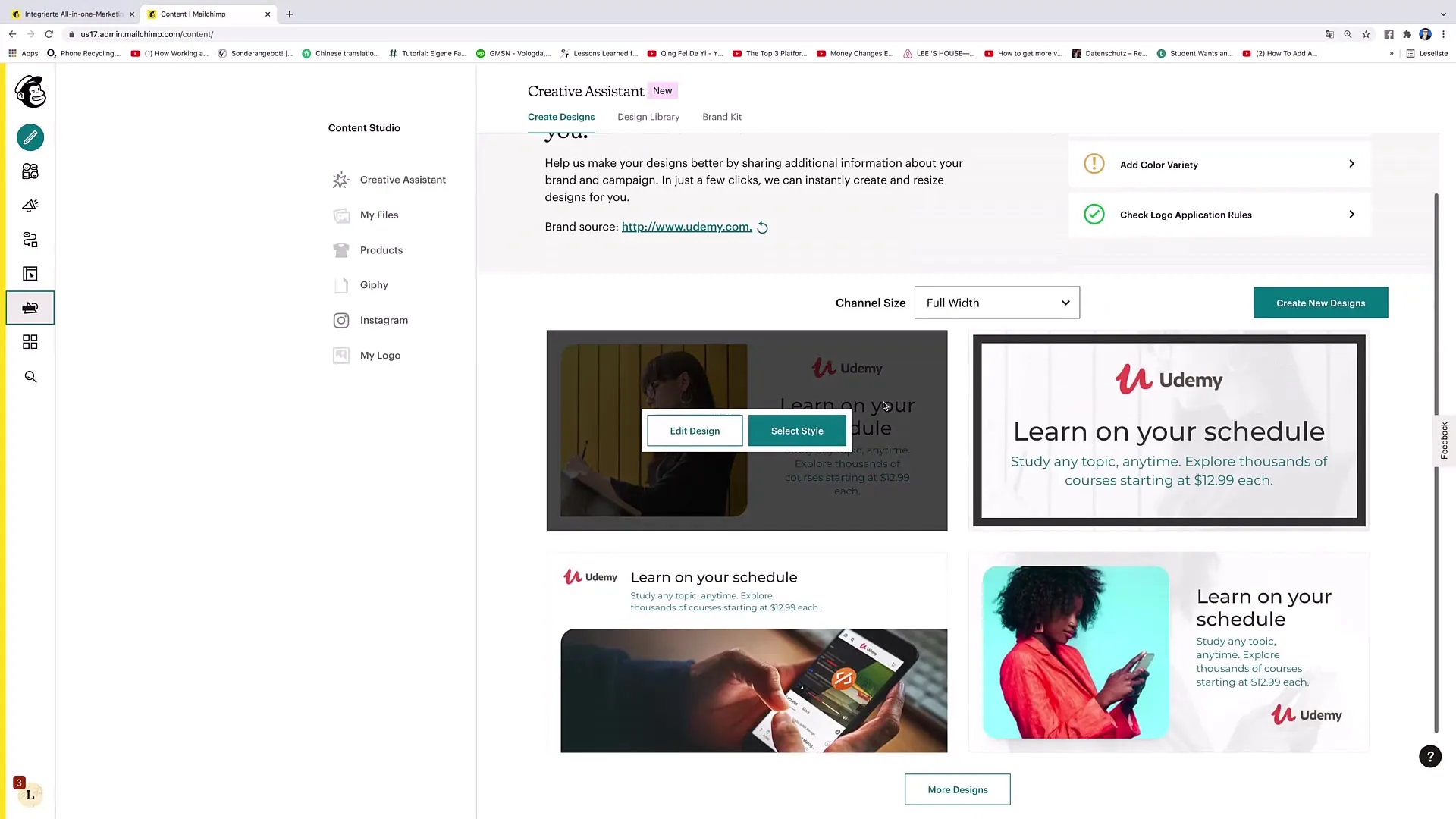
Task: Open the udemy.com brand source link
Action: tap(686, 227)
